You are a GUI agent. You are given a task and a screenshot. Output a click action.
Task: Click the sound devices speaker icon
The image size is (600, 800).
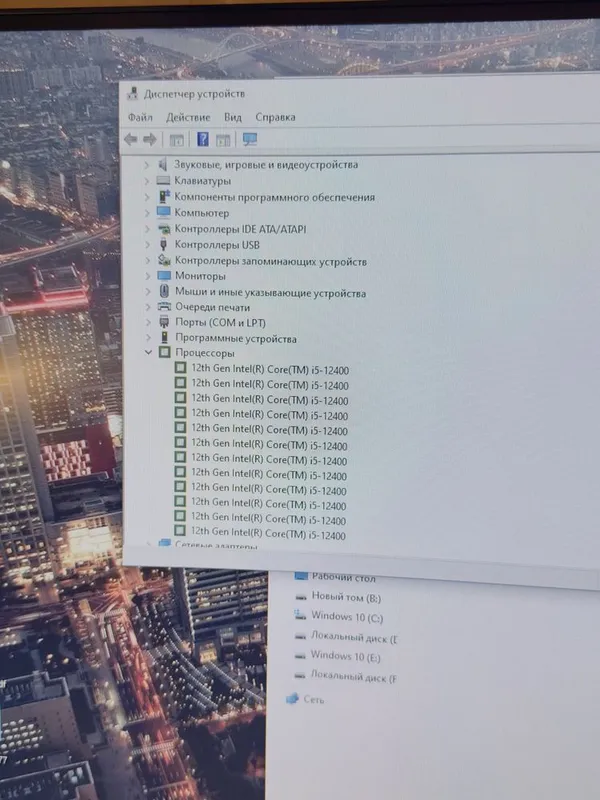[x=162, y=164]
